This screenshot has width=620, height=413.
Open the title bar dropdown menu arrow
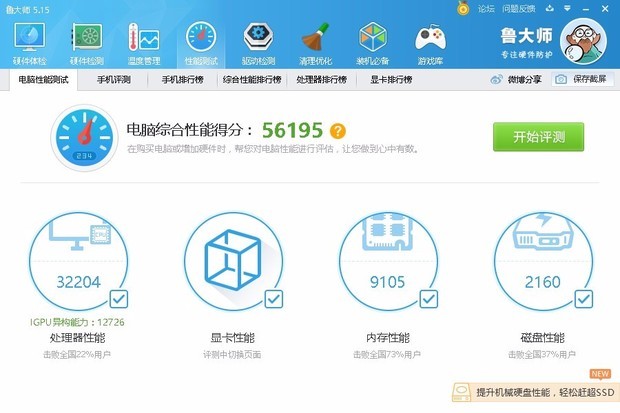[x=567, y=8]
